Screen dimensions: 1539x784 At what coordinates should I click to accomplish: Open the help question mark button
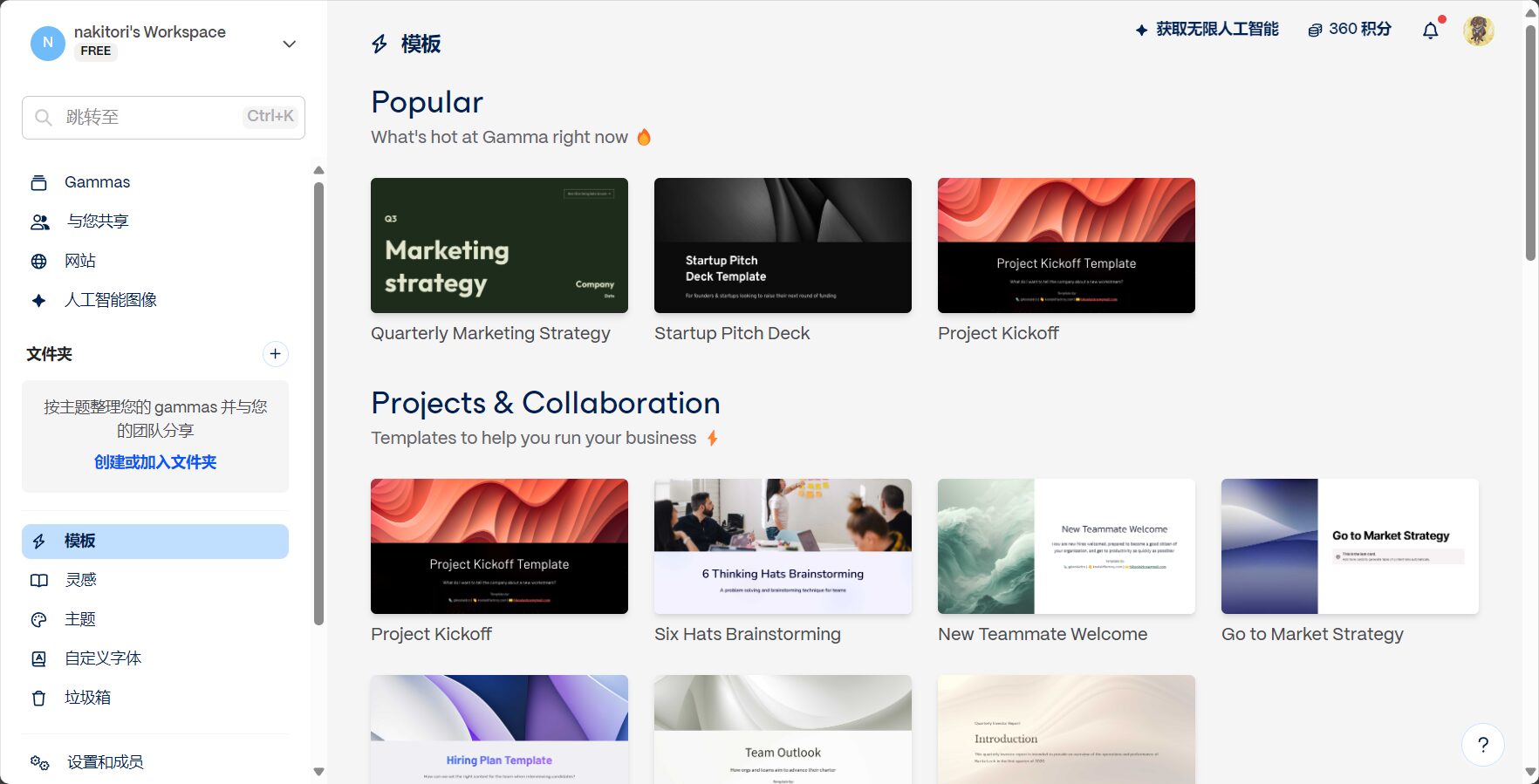click(1483, 745)
